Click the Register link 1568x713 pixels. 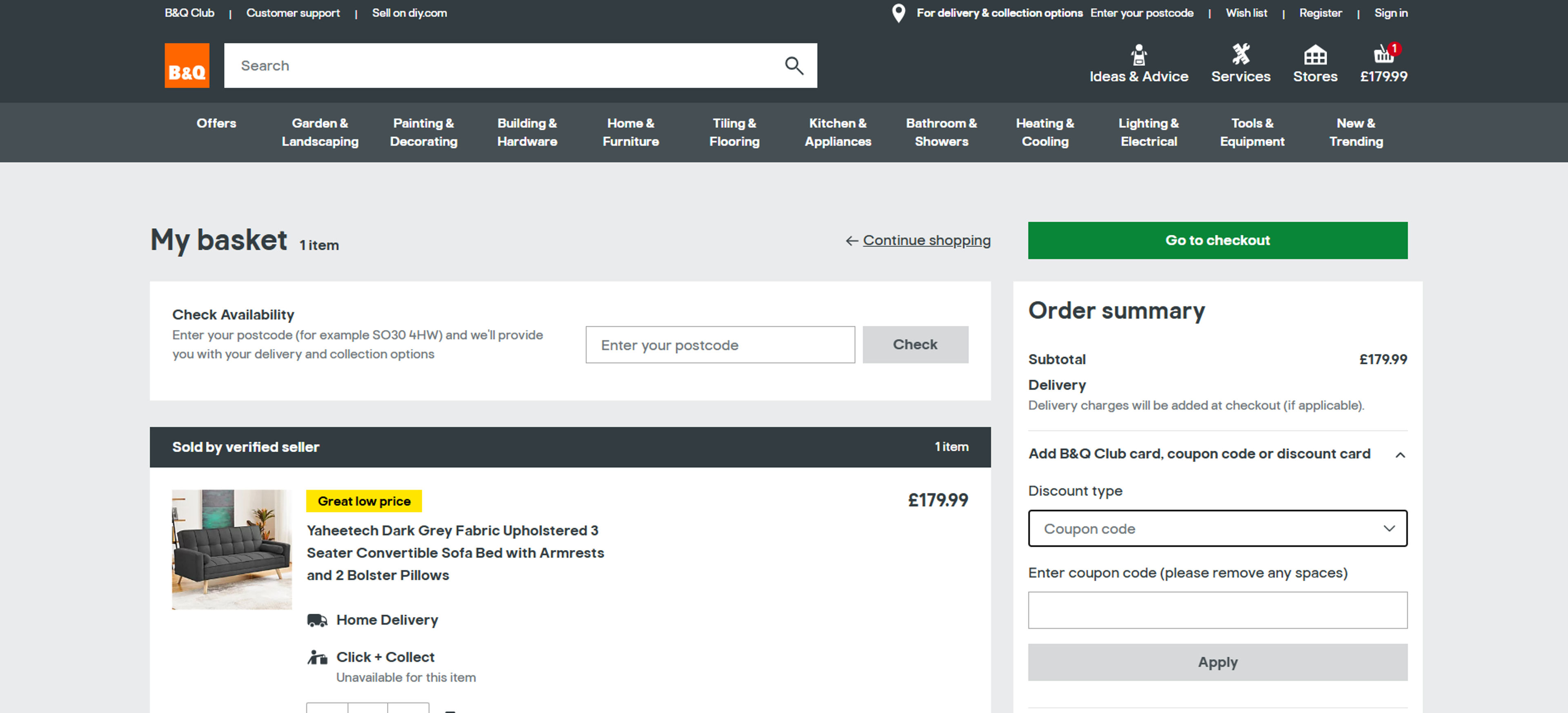point(1320,13)
